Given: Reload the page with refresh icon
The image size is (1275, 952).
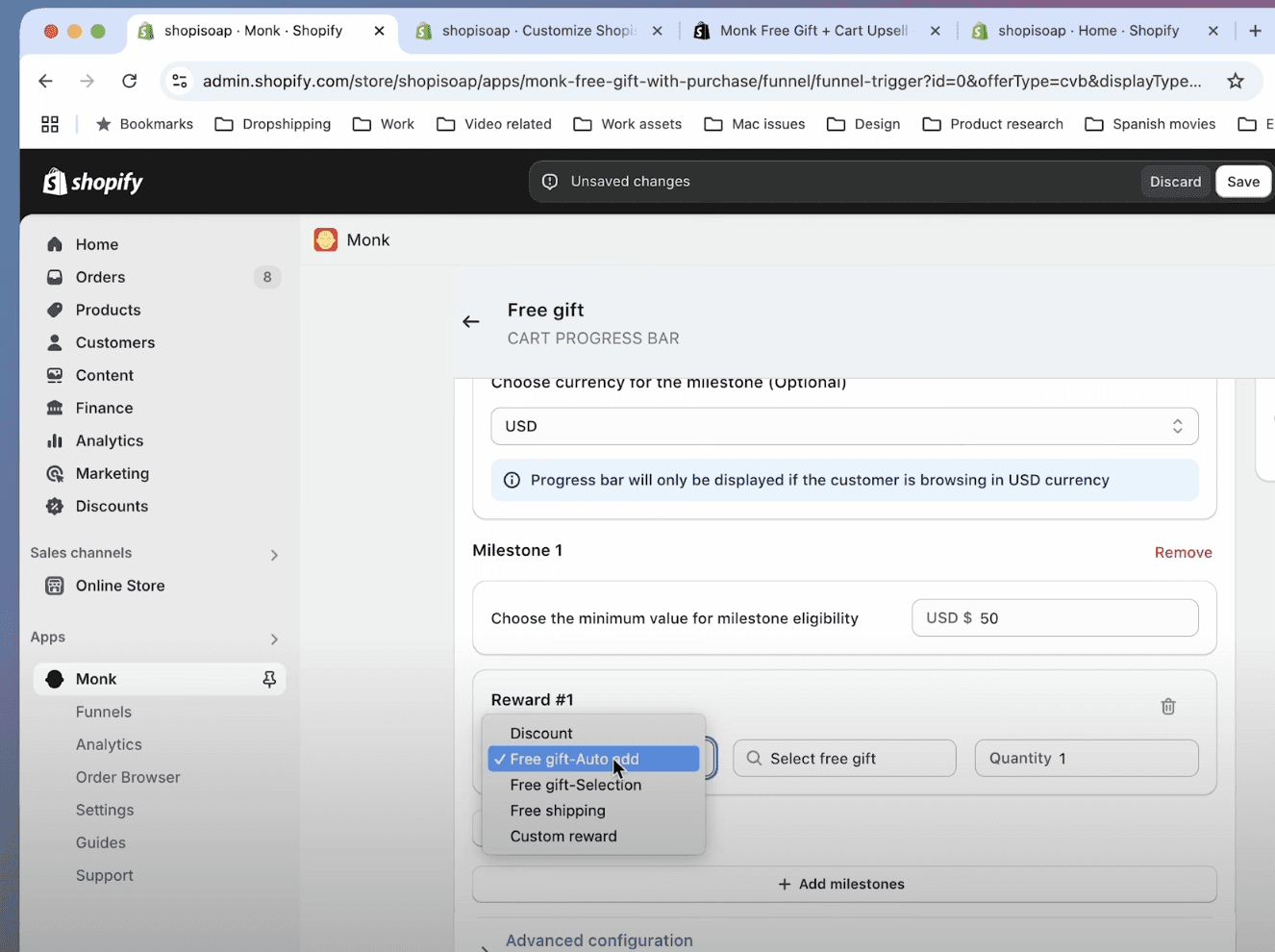Looking at the screenshot, I should point(129,81).
